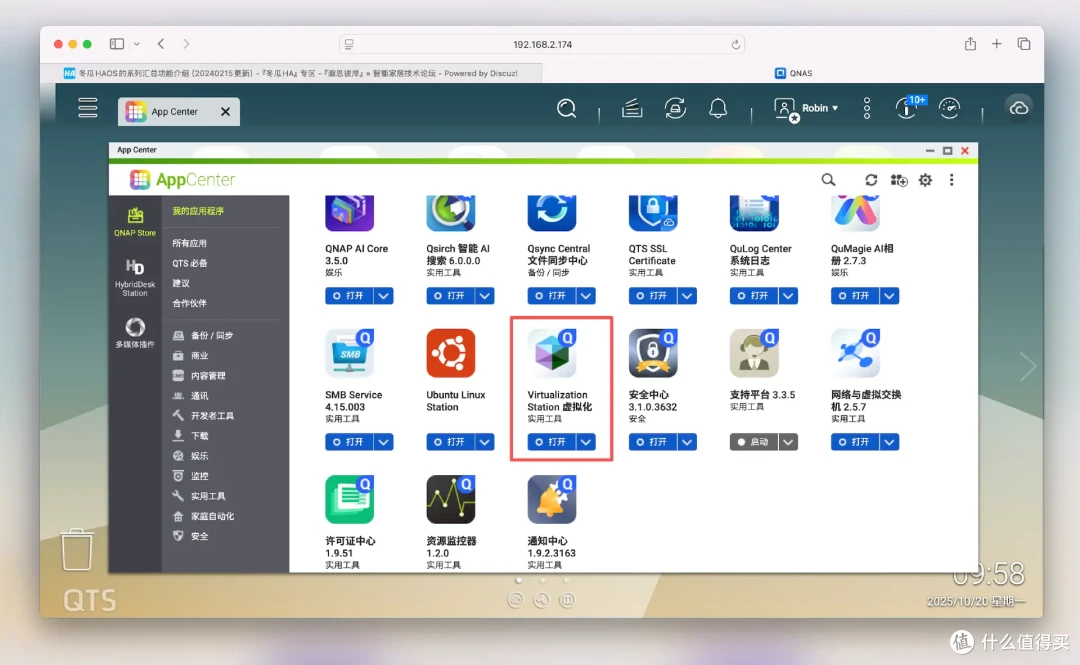Viewport: 1080px width, 665px height.
Task: Expand dropdown next to Qsync Central 打开
Action: coord(586,296)
